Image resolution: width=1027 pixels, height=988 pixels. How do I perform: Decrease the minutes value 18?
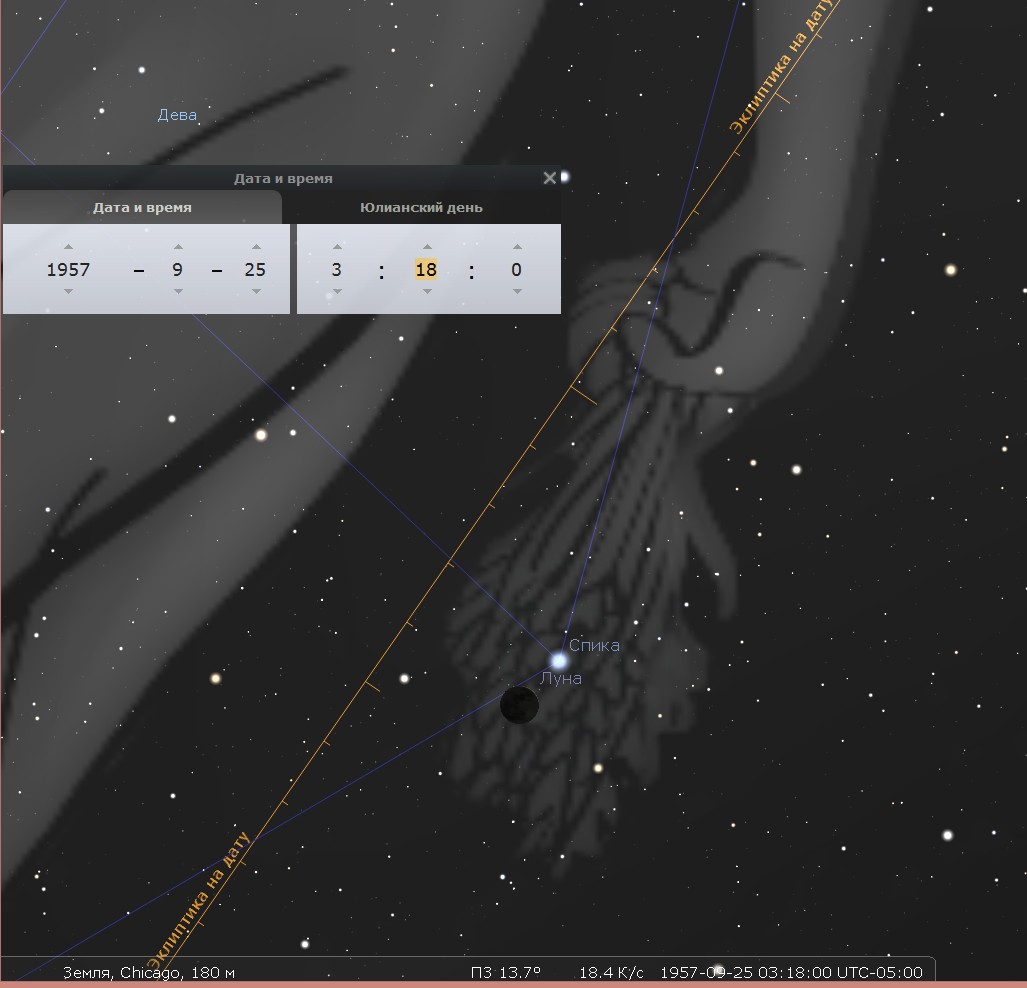click(427, 292)
